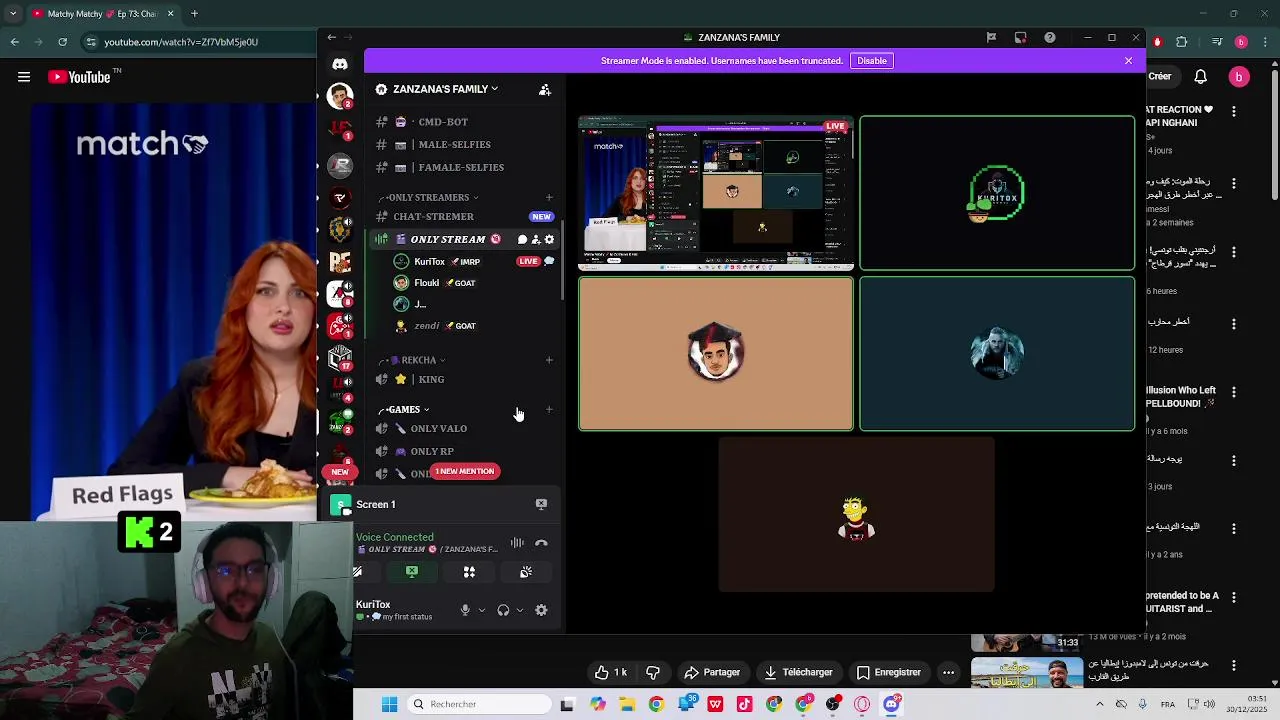The image size is (1280, 720).
Task: Open chat for ONLY STREAM voice channel
Action: (522, 239)
